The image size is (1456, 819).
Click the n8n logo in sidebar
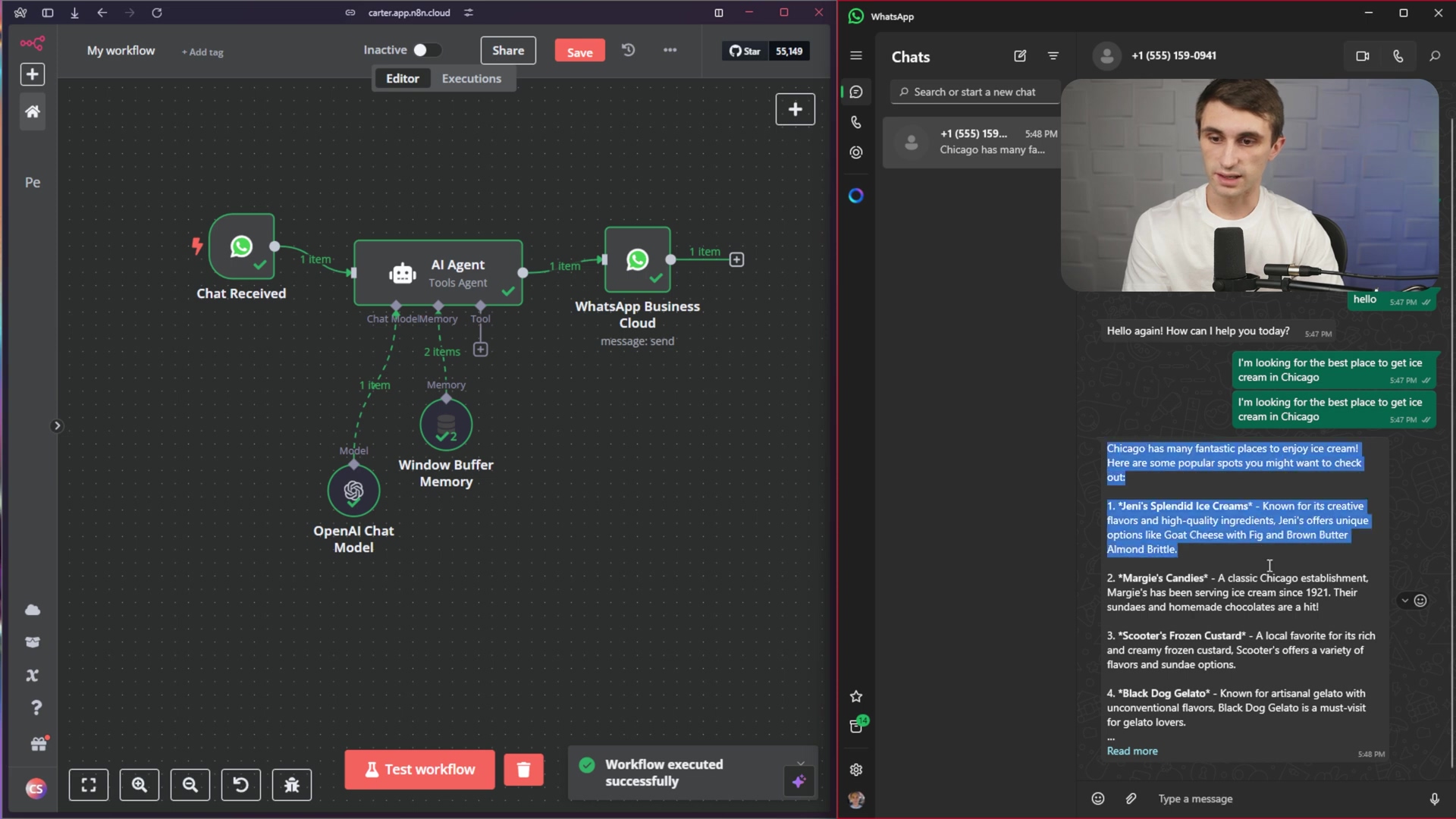tap(32, 43)
